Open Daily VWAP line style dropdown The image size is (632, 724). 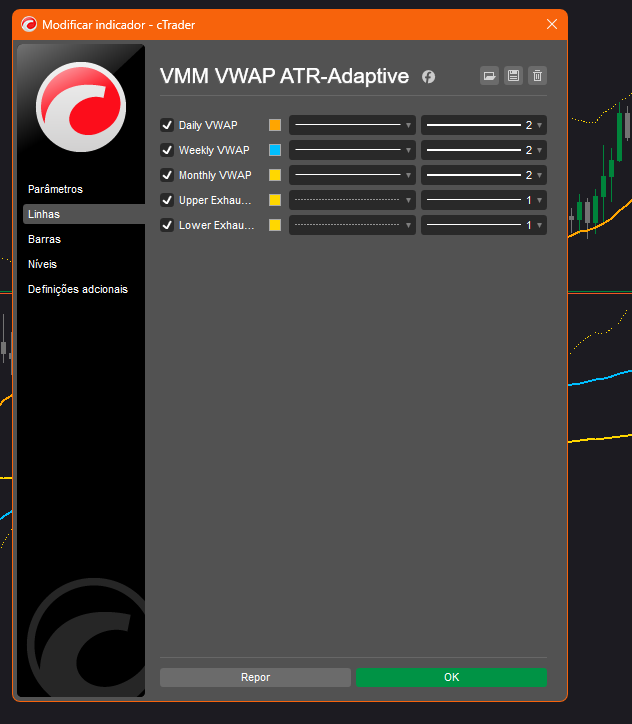coord(352,125)
